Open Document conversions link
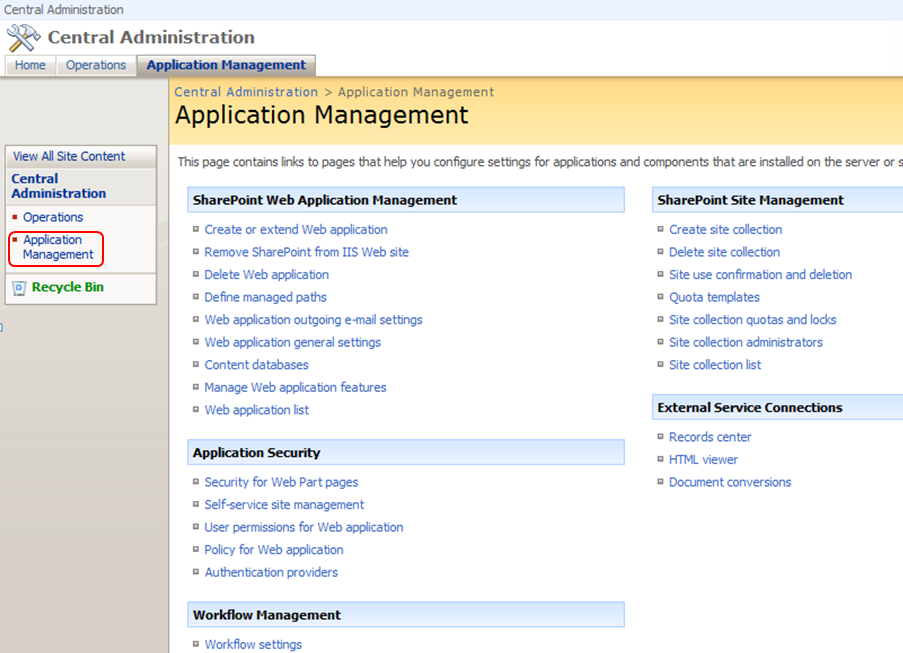 730,482
